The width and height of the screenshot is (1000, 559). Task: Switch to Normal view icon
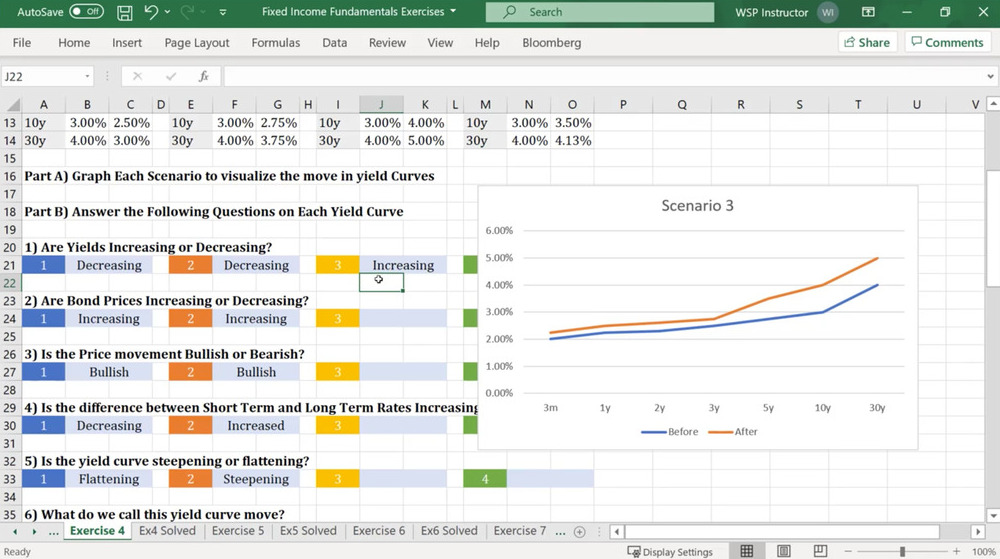tap(746, 551)
